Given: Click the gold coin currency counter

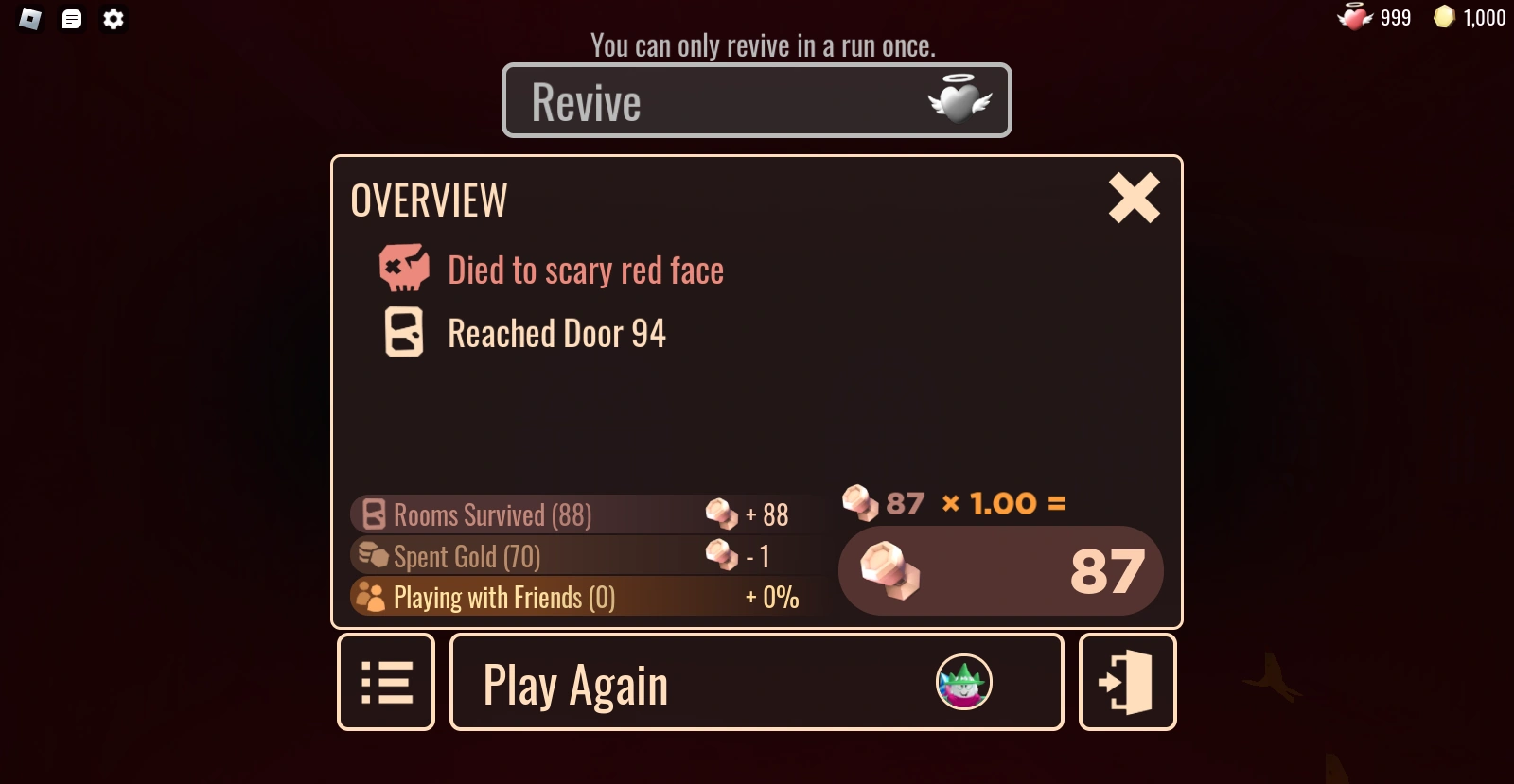Looking at the screenshot, I should 1470,17.
